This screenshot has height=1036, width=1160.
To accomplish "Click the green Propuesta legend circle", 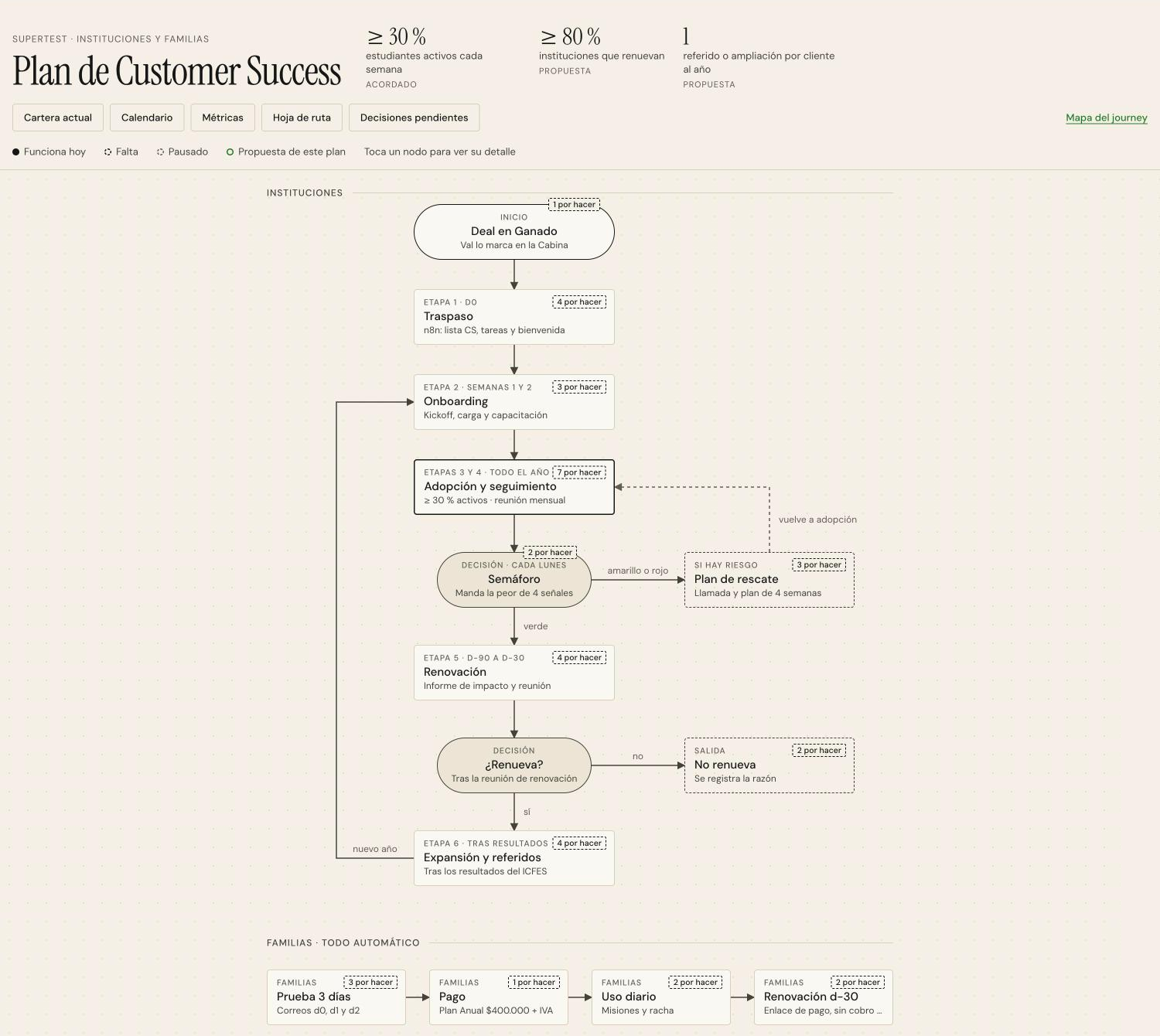I will [230, 152].
